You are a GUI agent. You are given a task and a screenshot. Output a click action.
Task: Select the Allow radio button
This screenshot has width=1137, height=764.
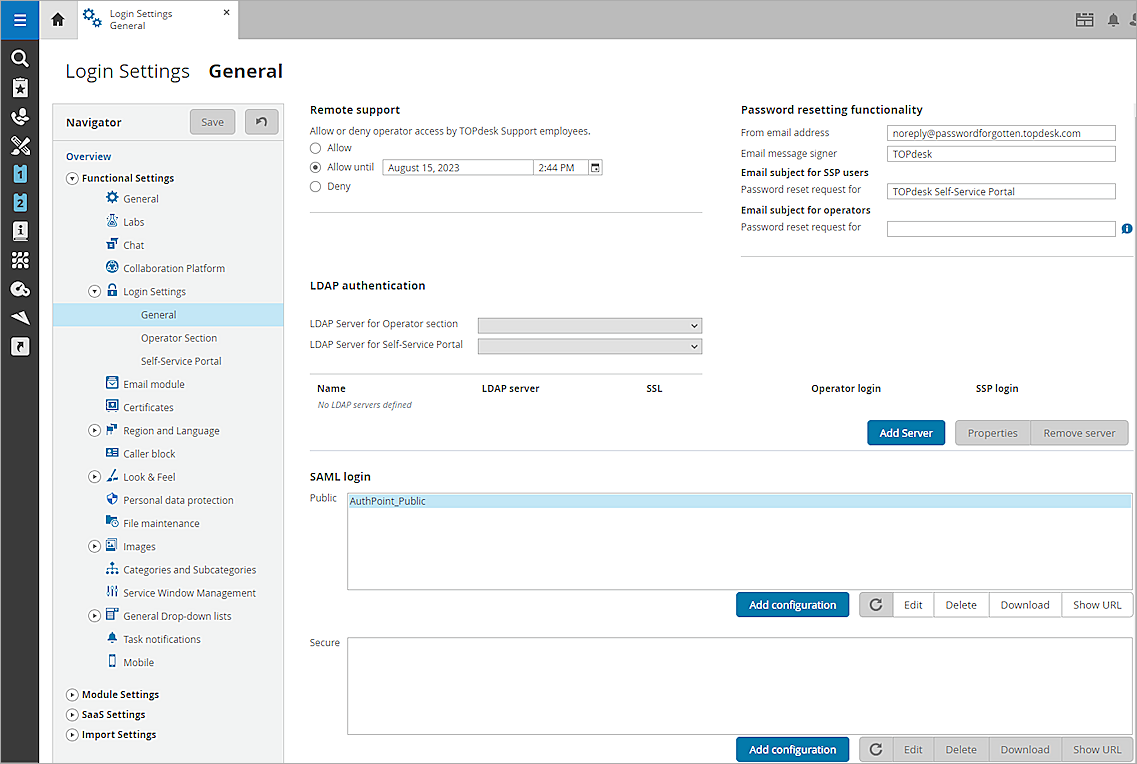[x=316, y=147]
